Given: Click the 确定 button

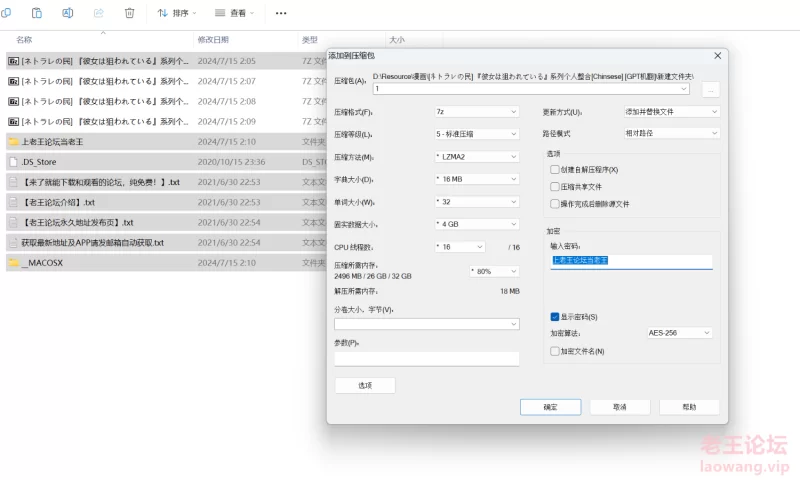Looking at the screenshot, I should pyautogui.click(x=550, y=407).
